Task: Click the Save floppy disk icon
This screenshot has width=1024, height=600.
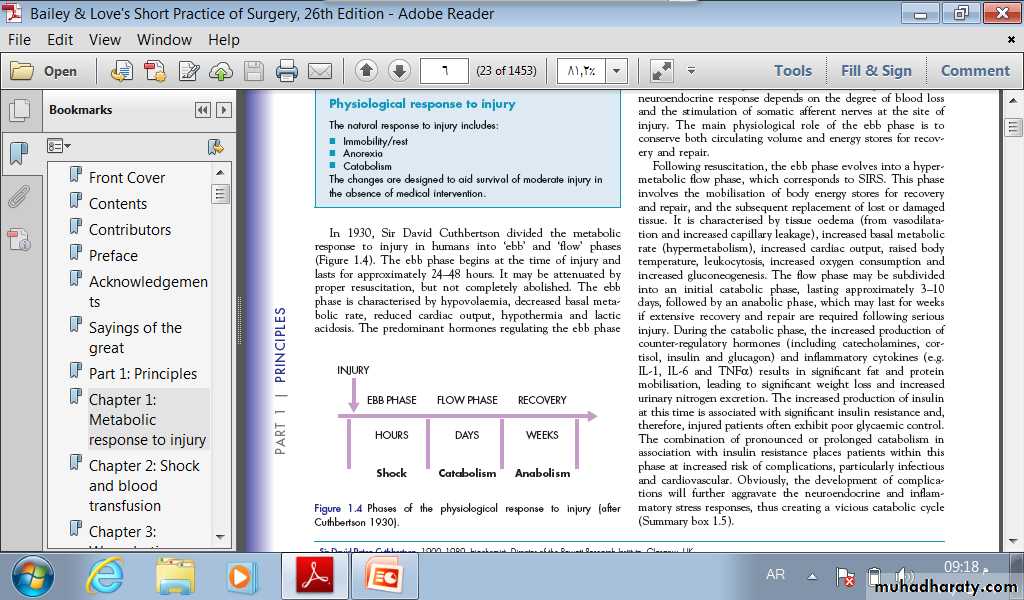Action: [254, 71]
